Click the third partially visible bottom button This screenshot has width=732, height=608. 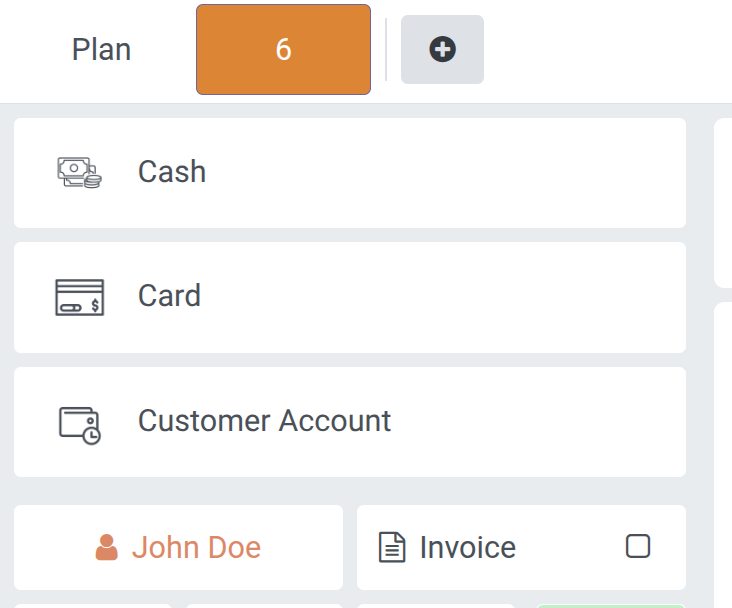coord(435,605)
